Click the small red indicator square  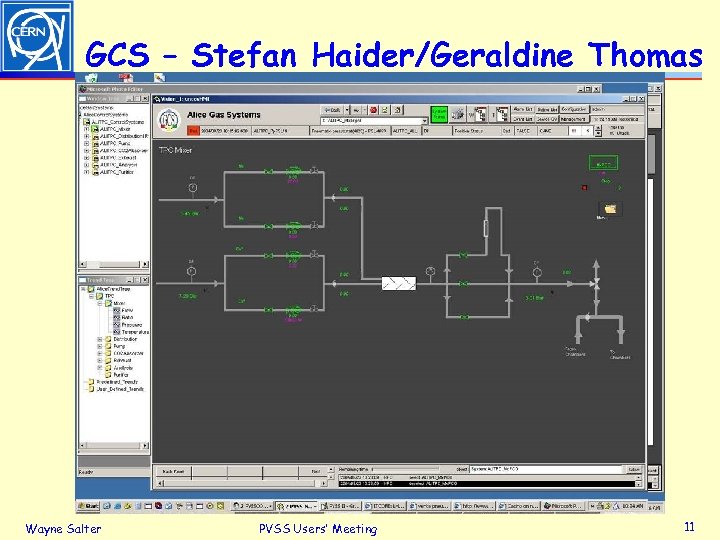[x=585, y=187]
